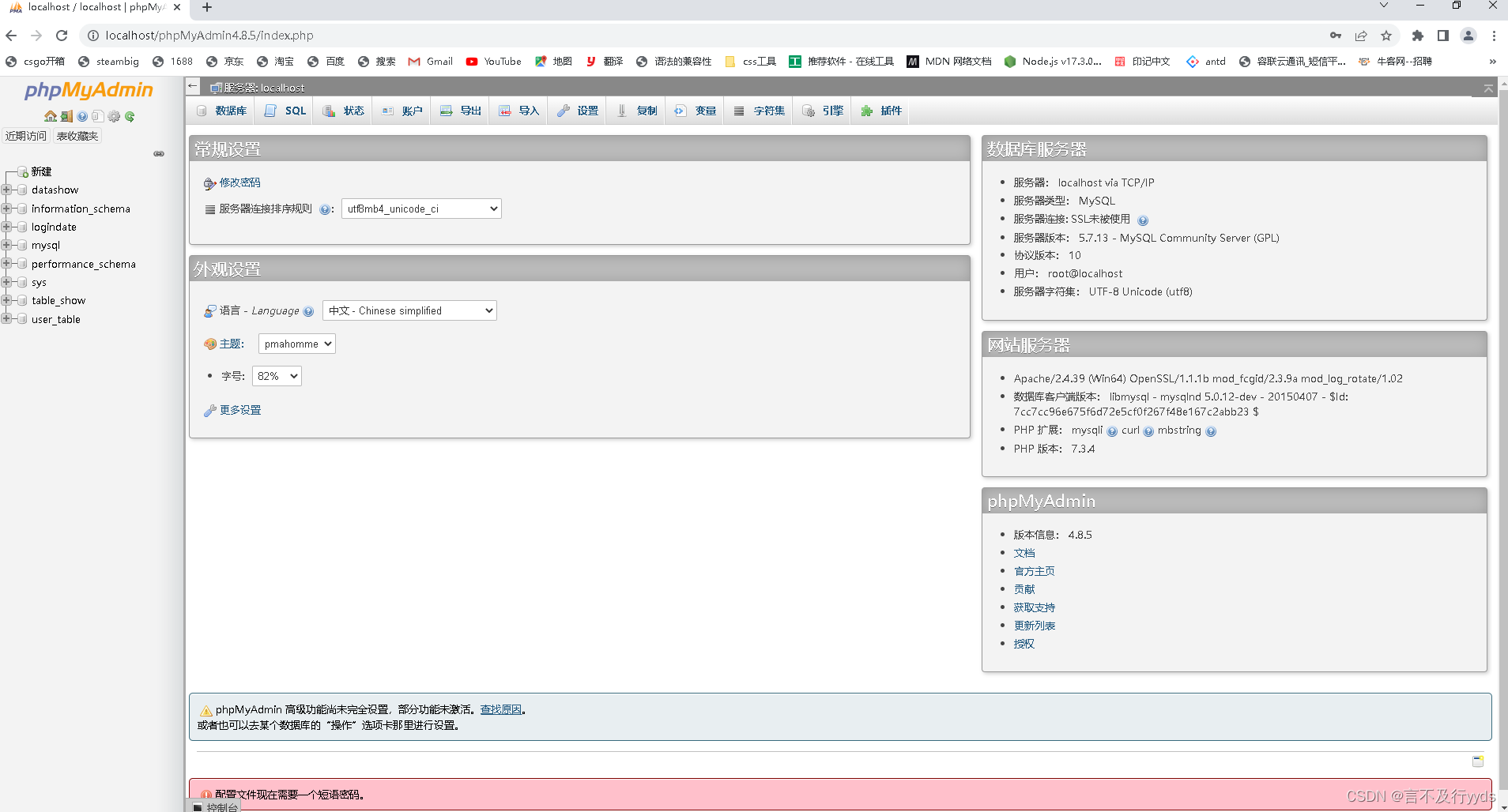Image resolution: width=1508 pixels, height=812 pixels.
Task: Switch to the 状态 tab
Action: tap(343, 111)
